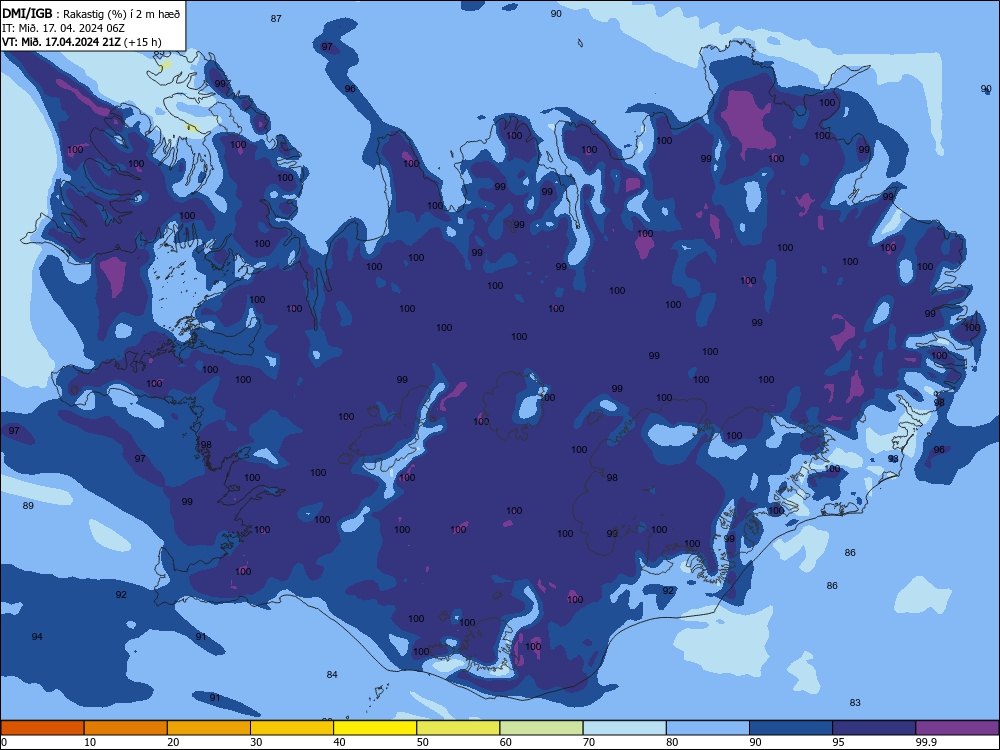The width and height of the screenshot is (1000, 750).
Task: Click the legend scale label '30'
Action: tap(256, 742)
